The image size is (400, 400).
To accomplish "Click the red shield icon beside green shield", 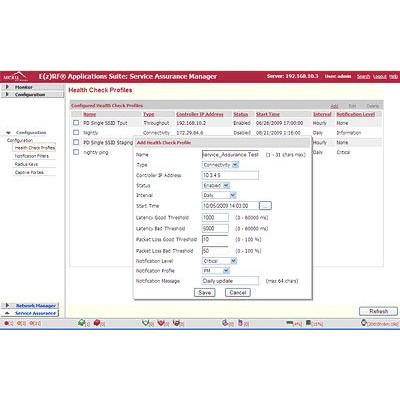I will pos(161,322).
